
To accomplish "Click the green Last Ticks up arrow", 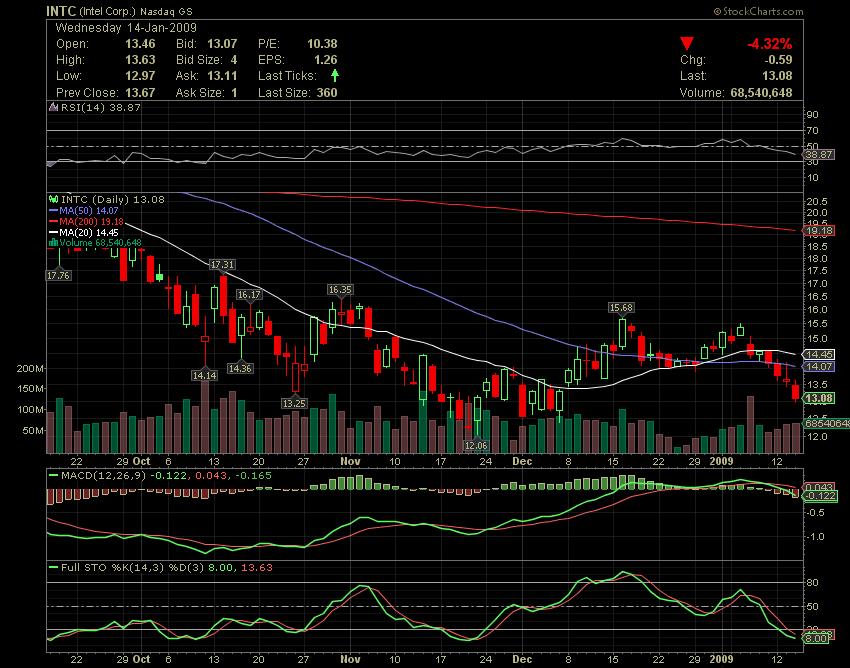I will tap(335, 75).
